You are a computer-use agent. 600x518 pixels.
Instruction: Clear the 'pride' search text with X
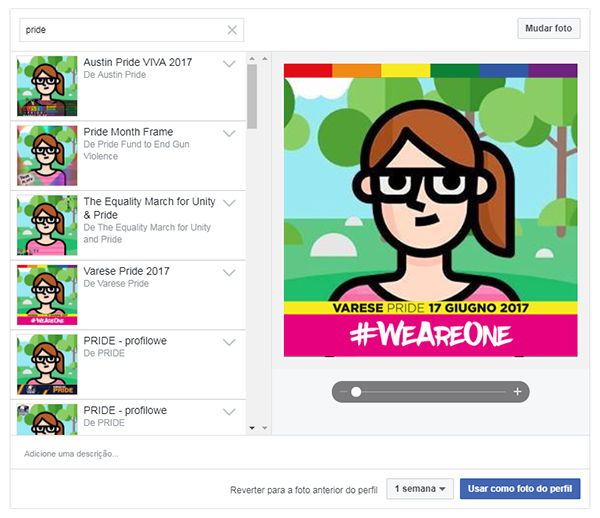232,30
